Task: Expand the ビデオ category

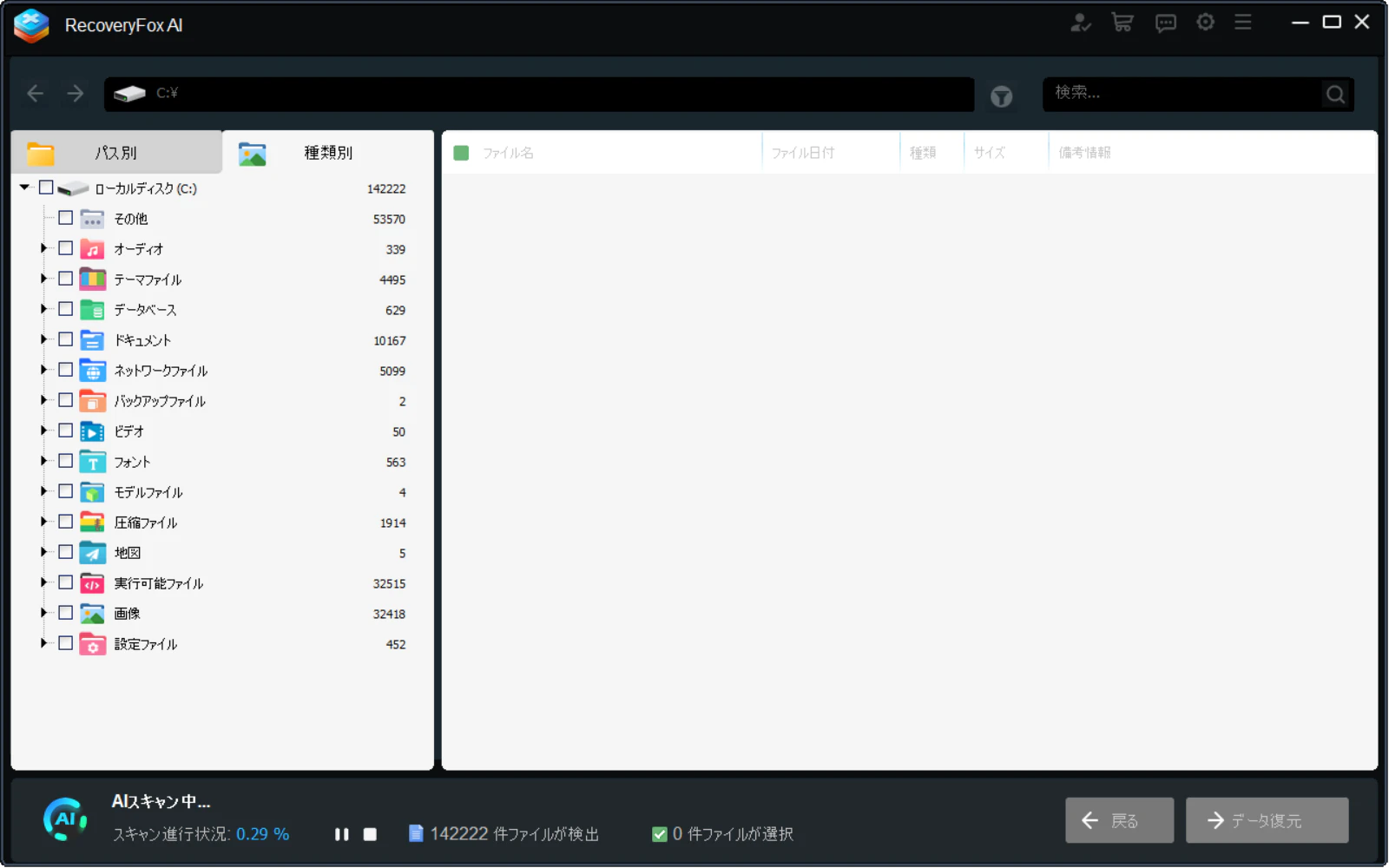Action: pos(43,431)
